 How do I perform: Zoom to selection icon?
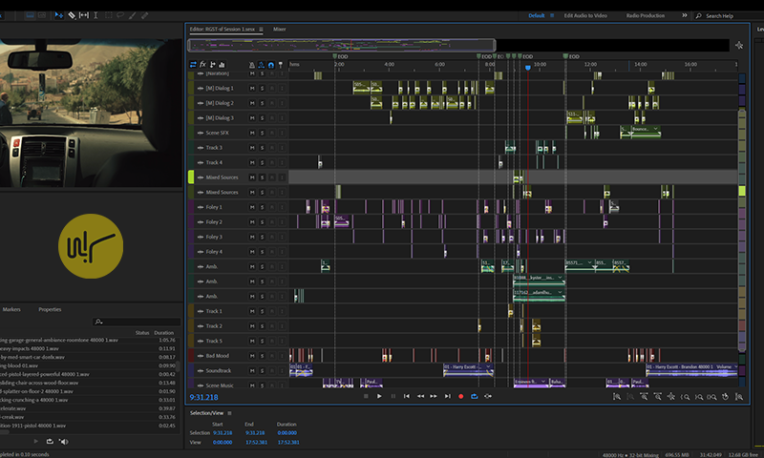(712, 397)
